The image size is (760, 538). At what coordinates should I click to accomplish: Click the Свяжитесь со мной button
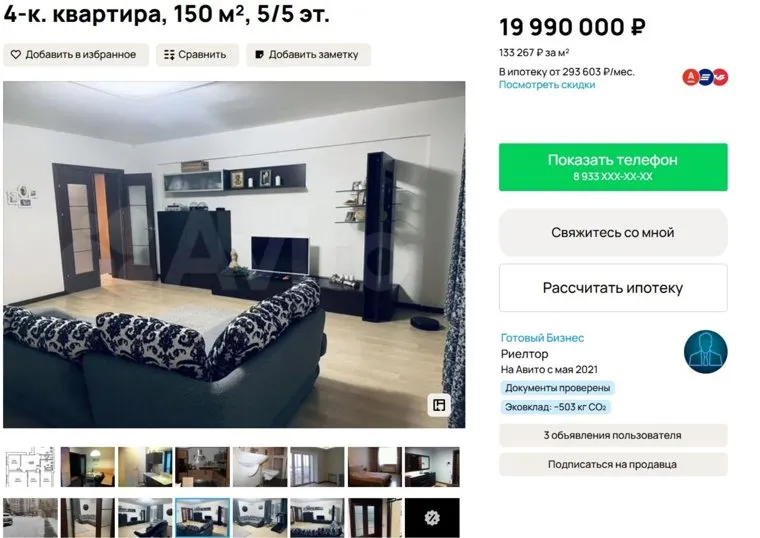pos(613,233)
